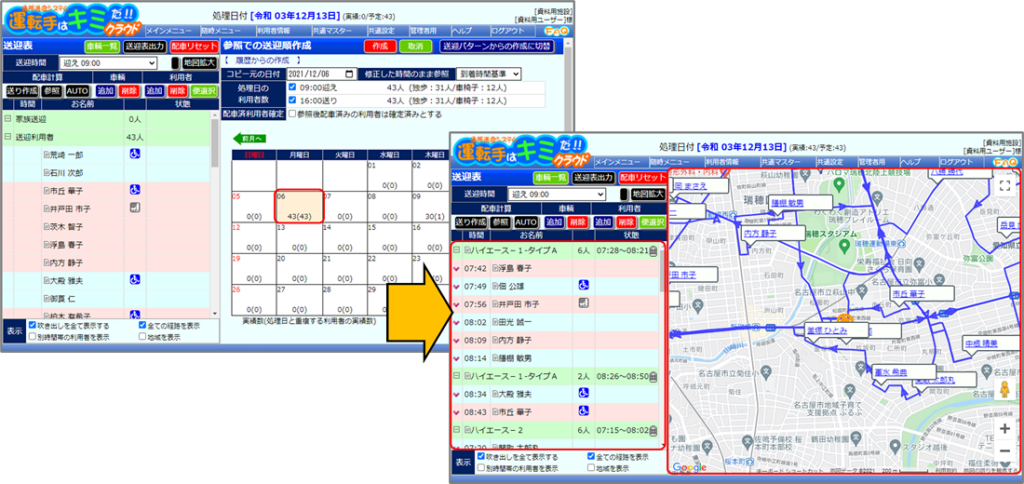Open 送迎時間 dropdown in back window
The width and height of the screenshot is (1024, 484).
[x=108, y=63]
